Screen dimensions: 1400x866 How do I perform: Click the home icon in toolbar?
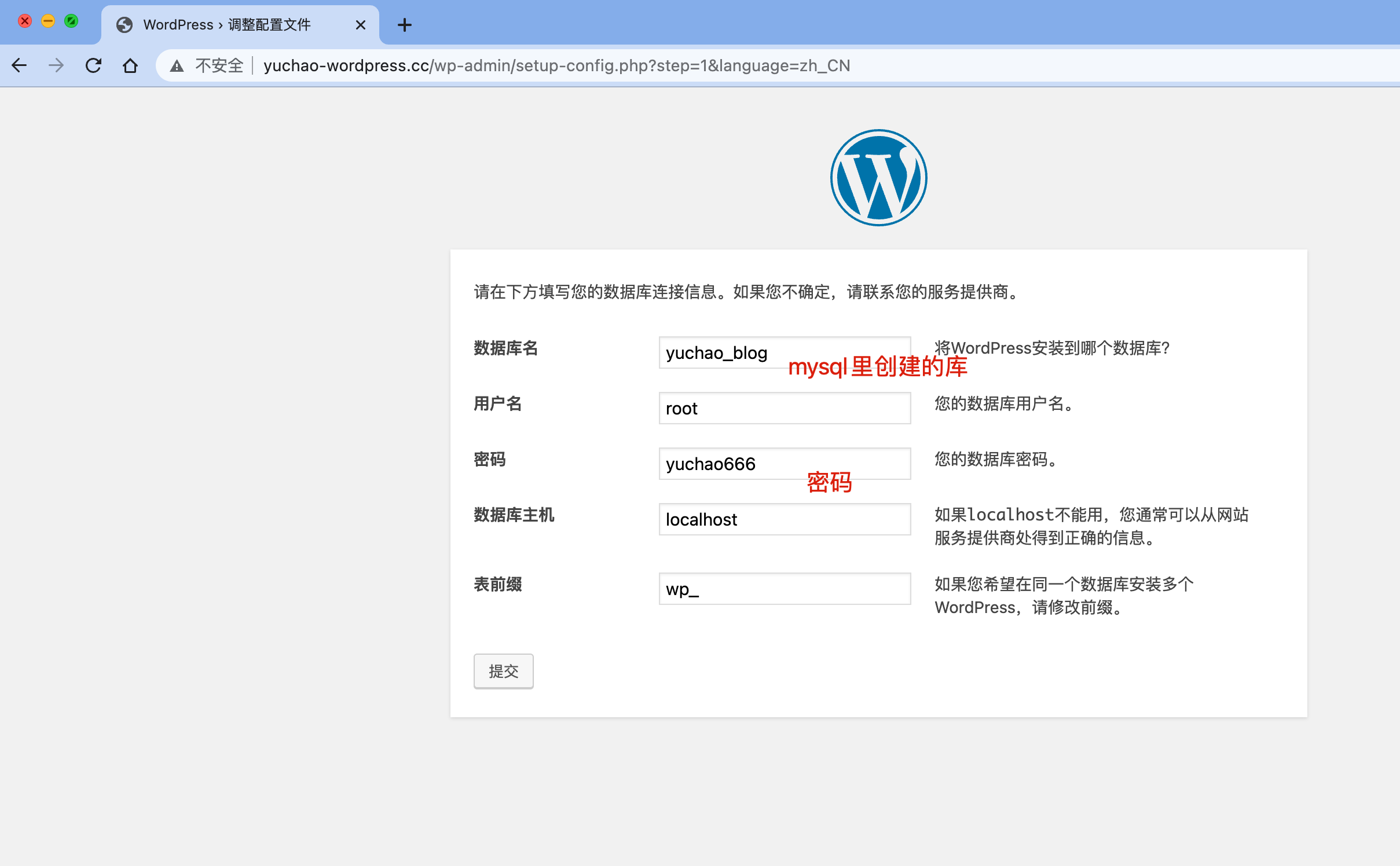[x=130, y=65]
